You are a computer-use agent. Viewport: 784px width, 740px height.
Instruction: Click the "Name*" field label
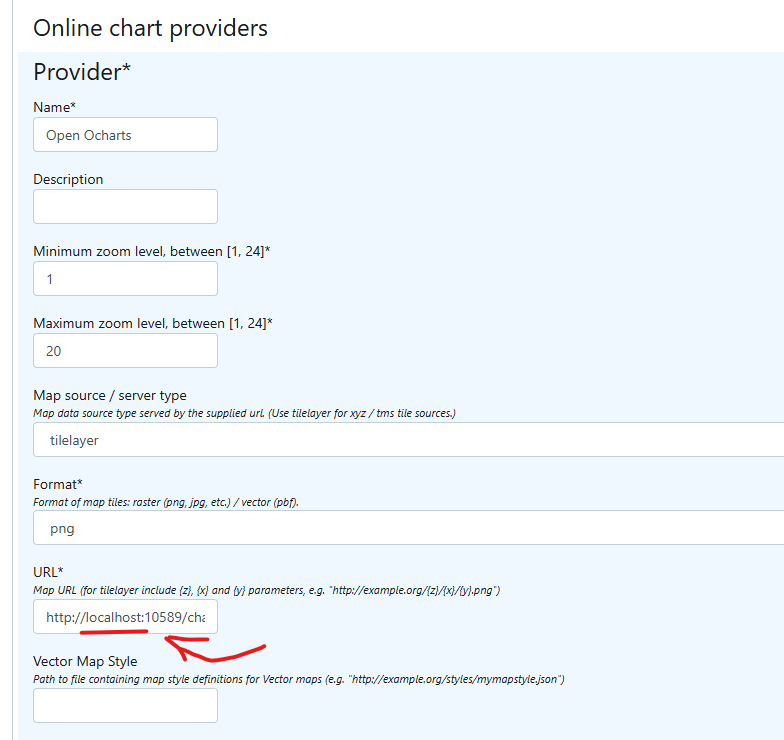tap(54, 107)
